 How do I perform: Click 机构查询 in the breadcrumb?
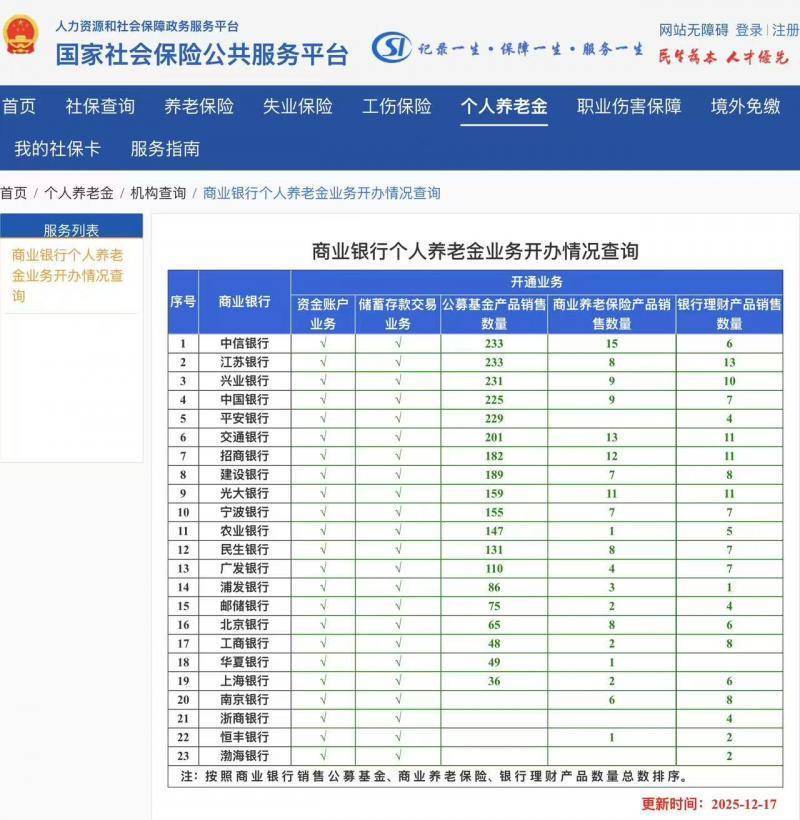(x=158, y=193)
